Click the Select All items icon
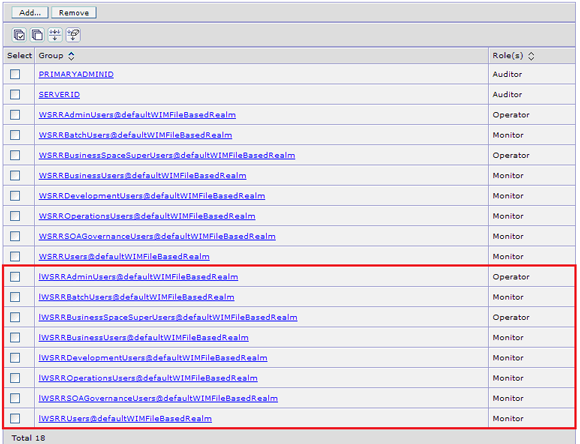Screen dimensions: 580x444 point(19,35)
